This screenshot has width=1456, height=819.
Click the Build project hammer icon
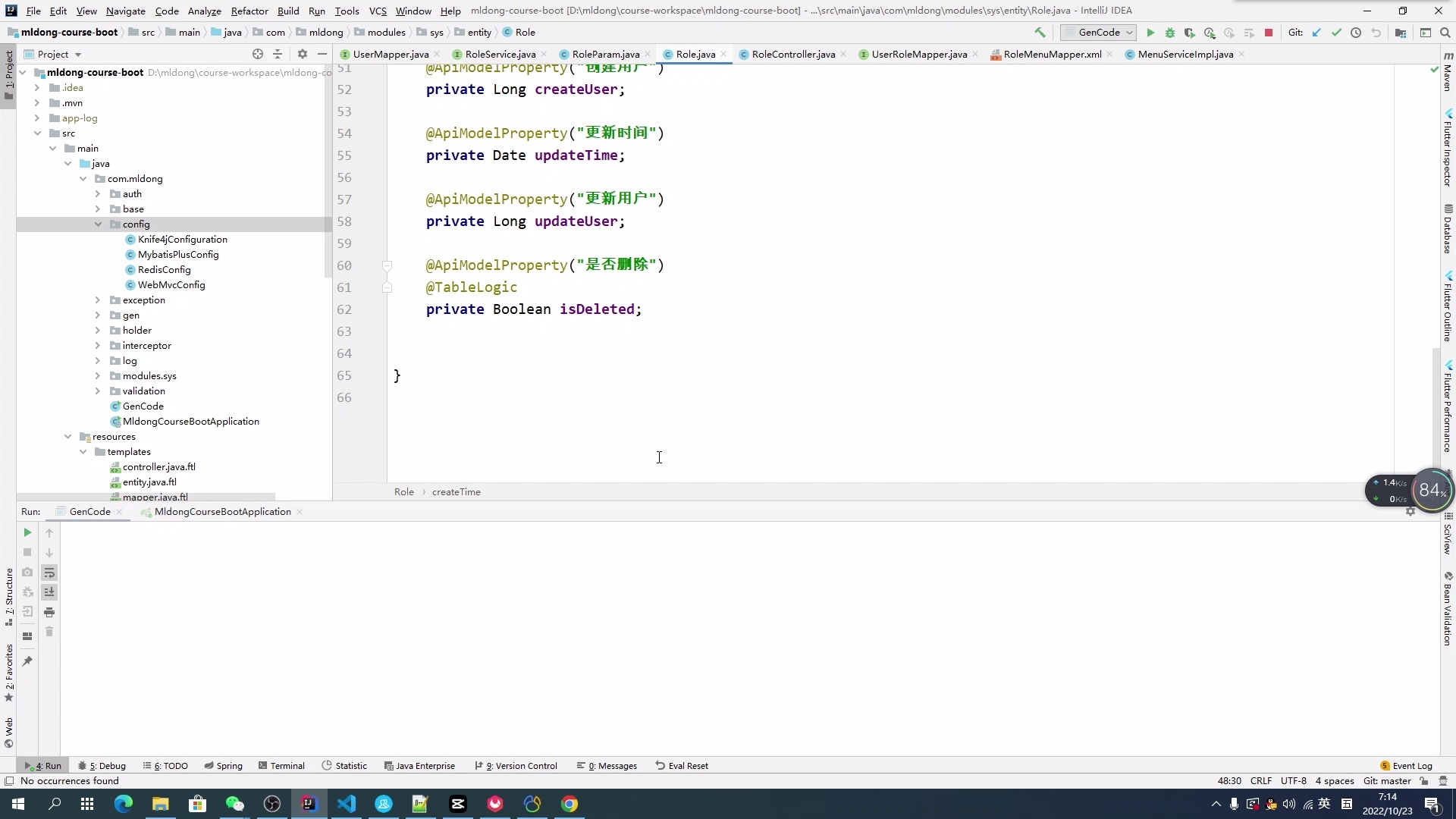click(1040, 33)
